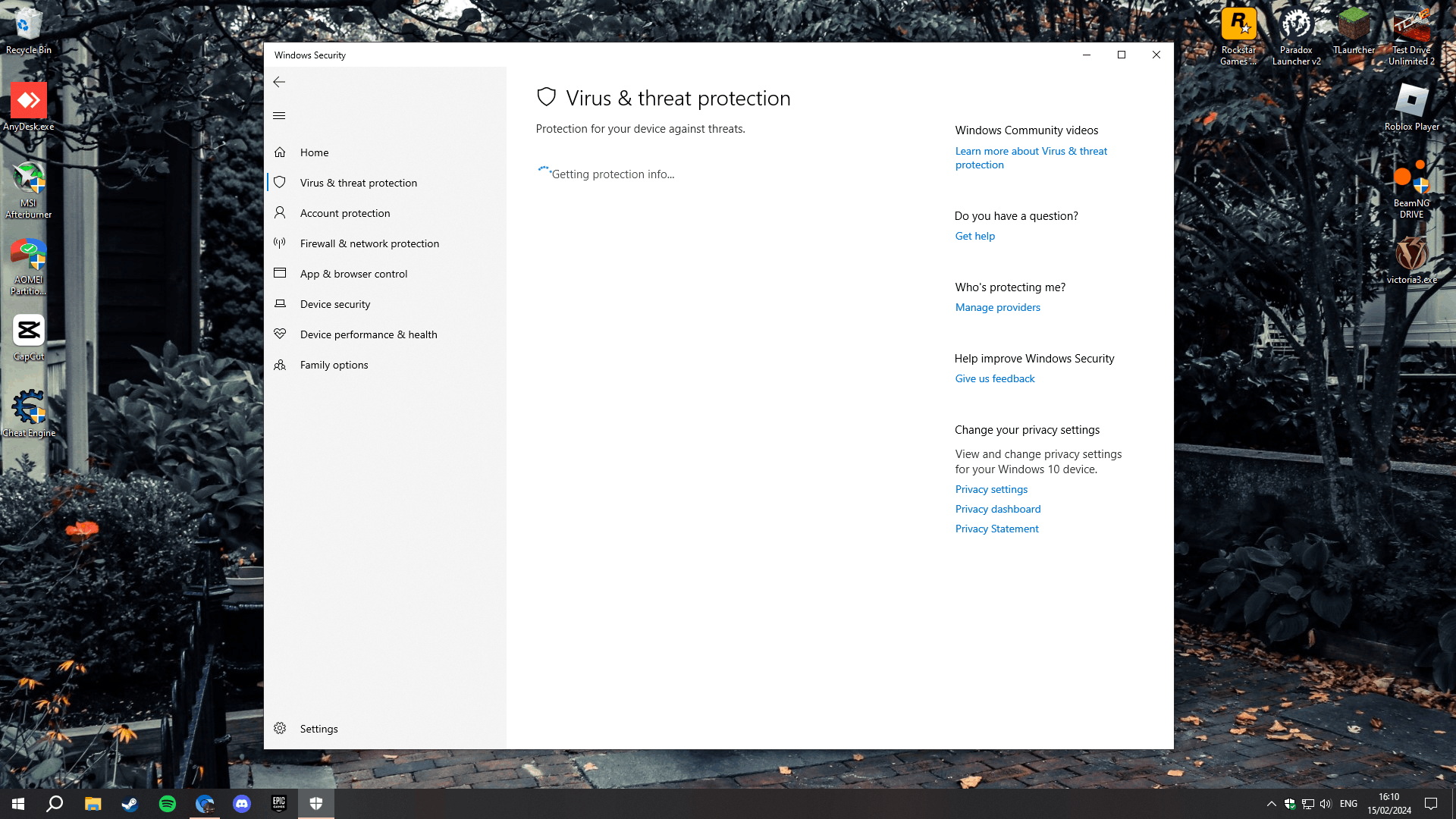Open taskbar Search
This screenshot has width=1456, height=819.
coord(55,804)
